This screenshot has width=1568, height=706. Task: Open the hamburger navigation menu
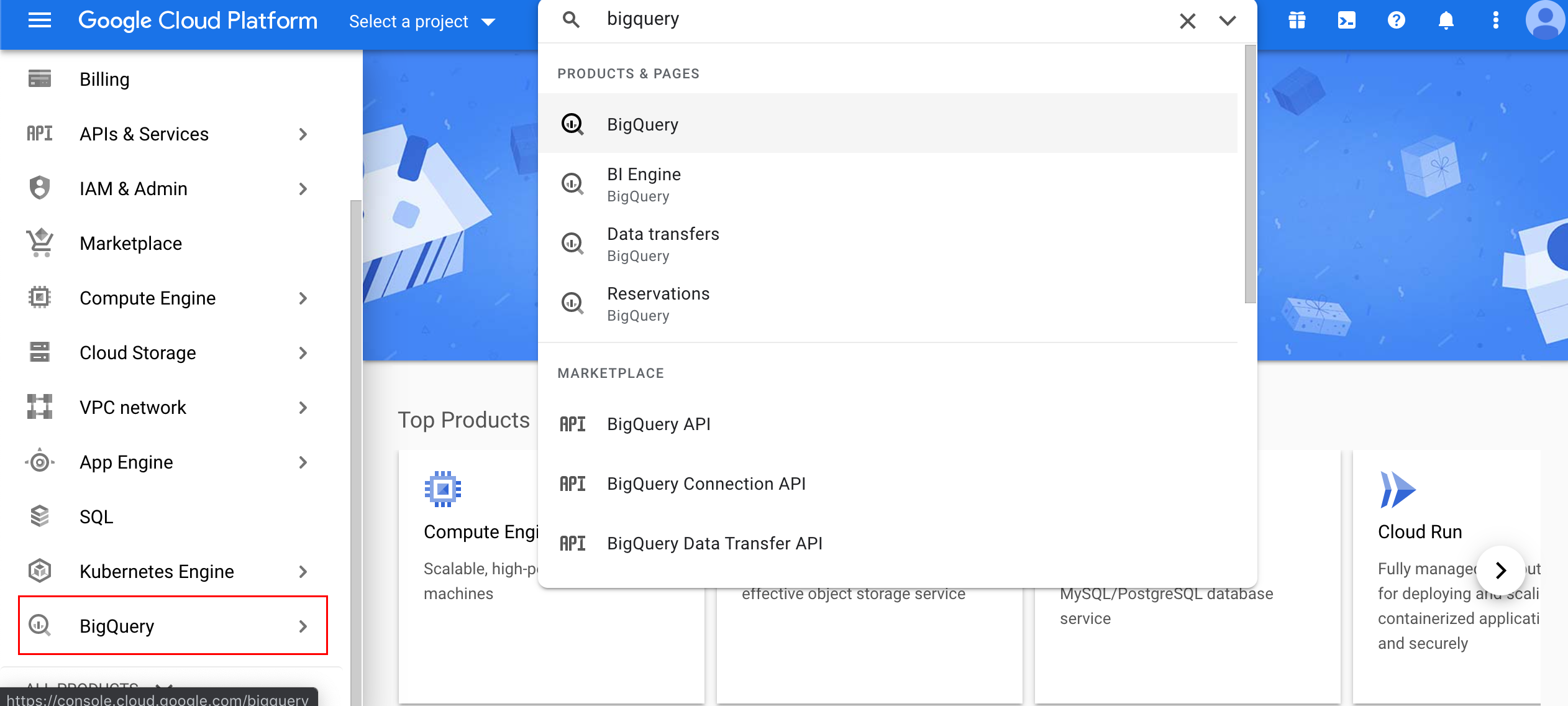coord(40,21)
